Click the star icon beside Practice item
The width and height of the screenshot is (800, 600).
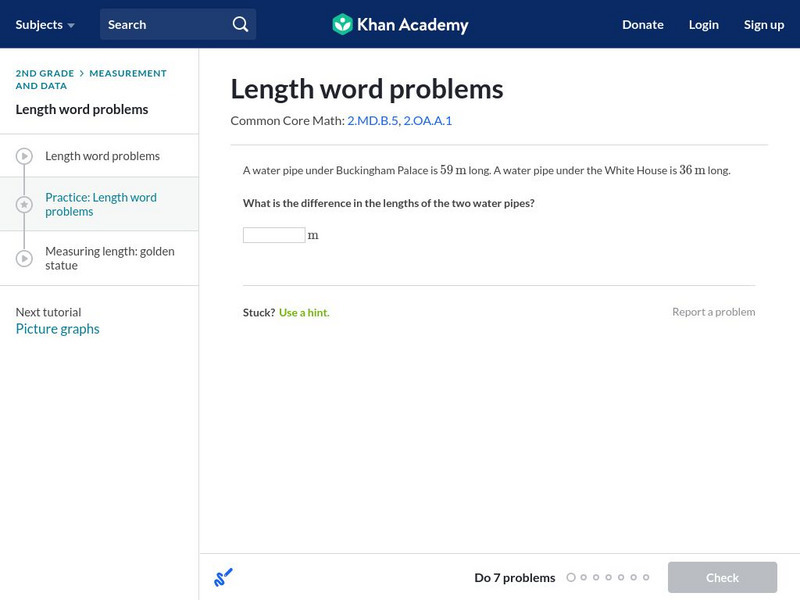coord(24,205)
